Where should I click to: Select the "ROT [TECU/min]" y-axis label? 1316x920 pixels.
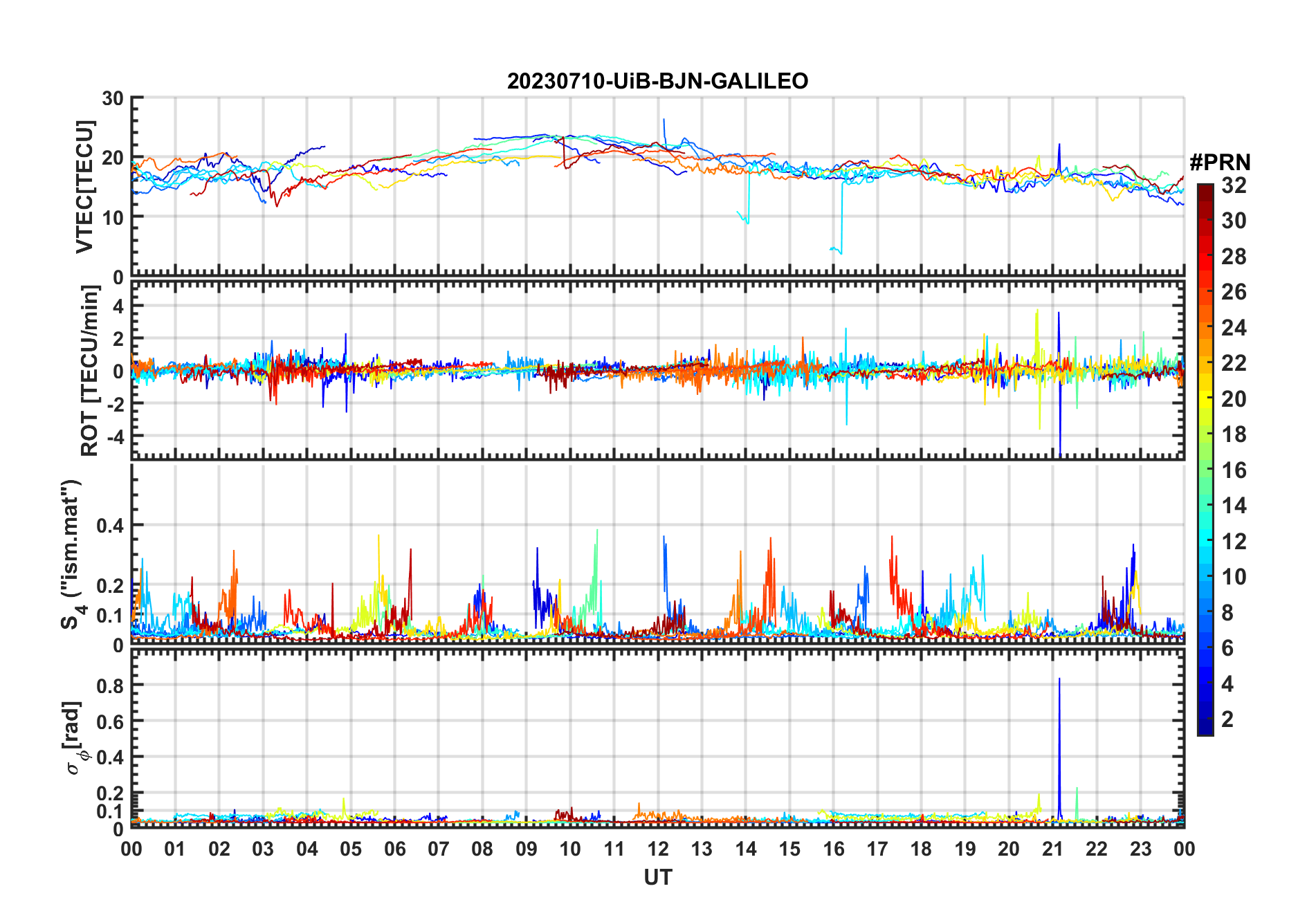[89, 371]
